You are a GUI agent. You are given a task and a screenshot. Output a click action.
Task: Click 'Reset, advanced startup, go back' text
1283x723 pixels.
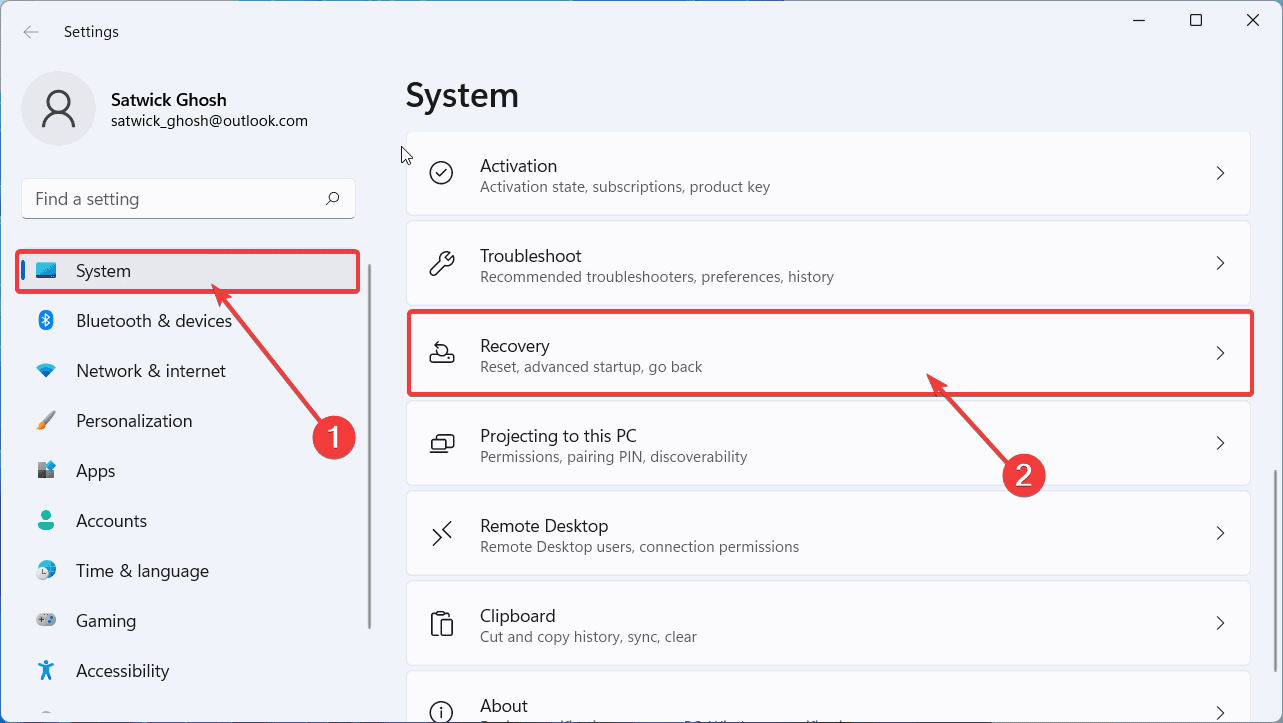[591, 367]
